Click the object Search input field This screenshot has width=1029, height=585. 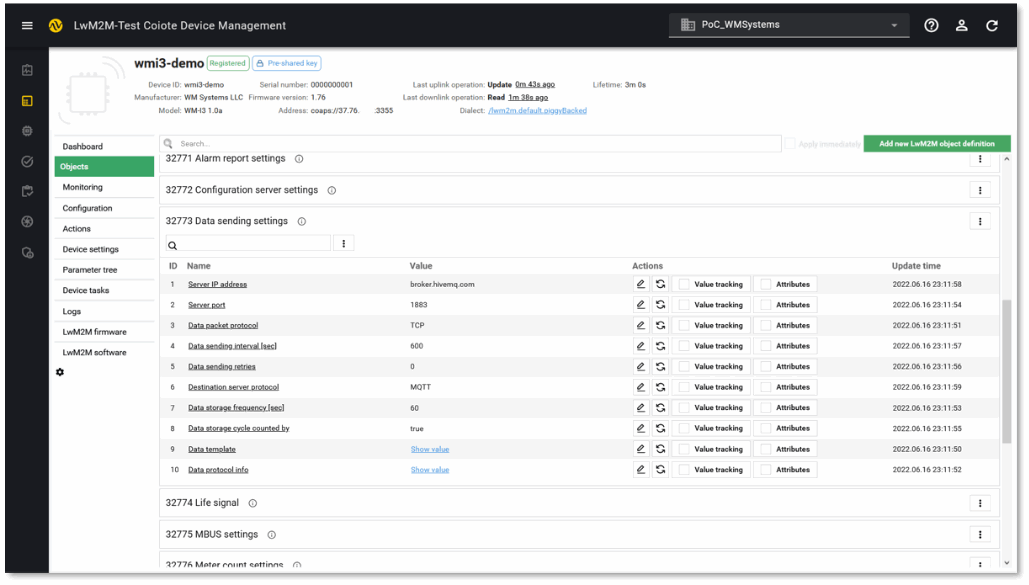470,144
